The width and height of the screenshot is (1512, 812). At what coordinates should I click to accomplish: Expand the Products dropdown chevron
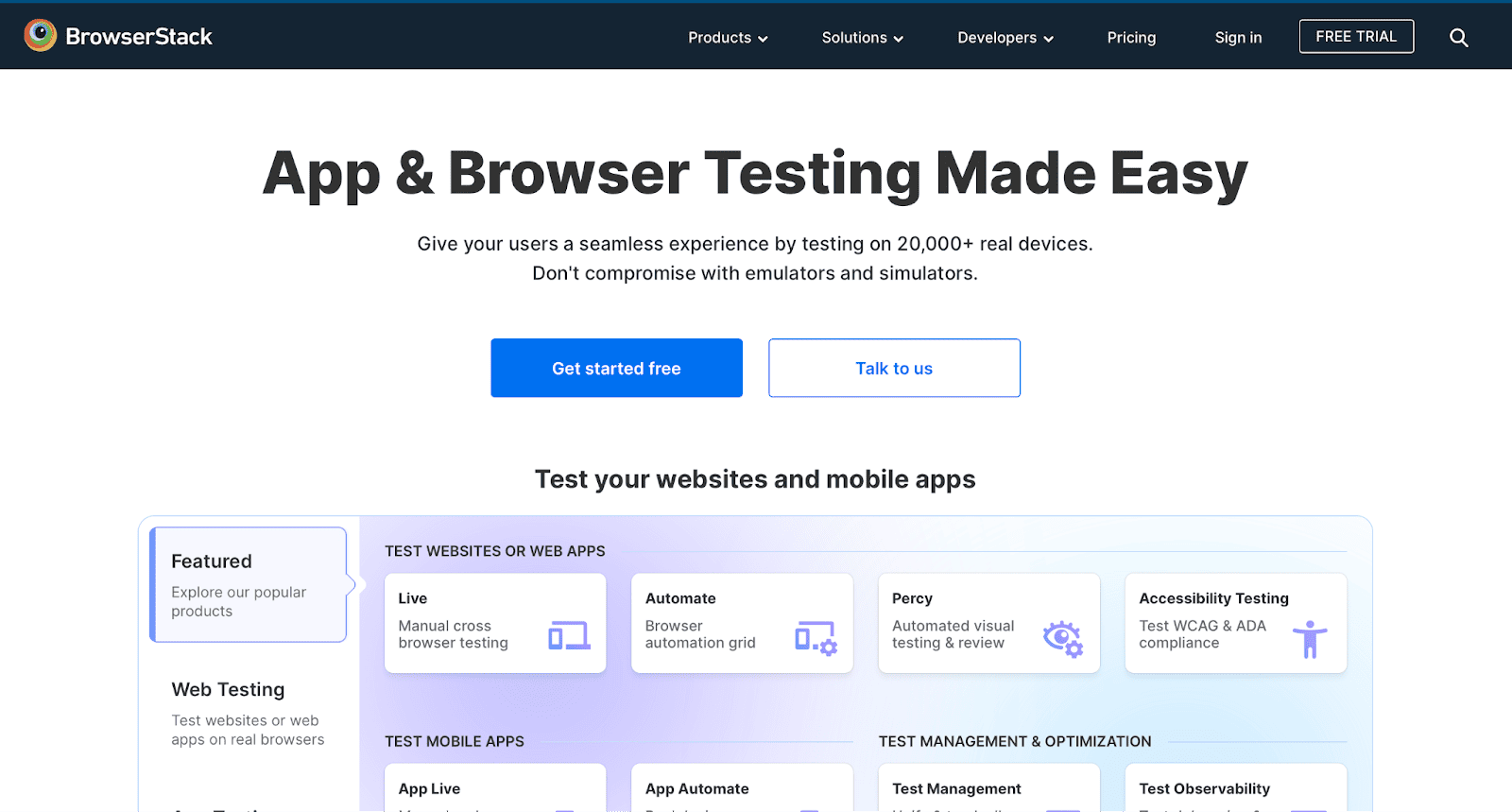pyautogui.click(x=764, y=39)
